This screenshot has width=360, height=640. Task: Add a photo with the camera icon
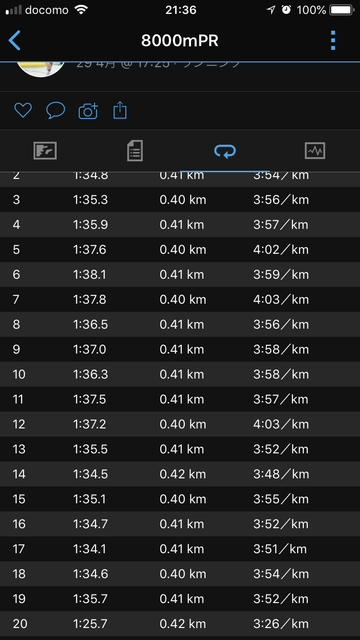(88, 111)
